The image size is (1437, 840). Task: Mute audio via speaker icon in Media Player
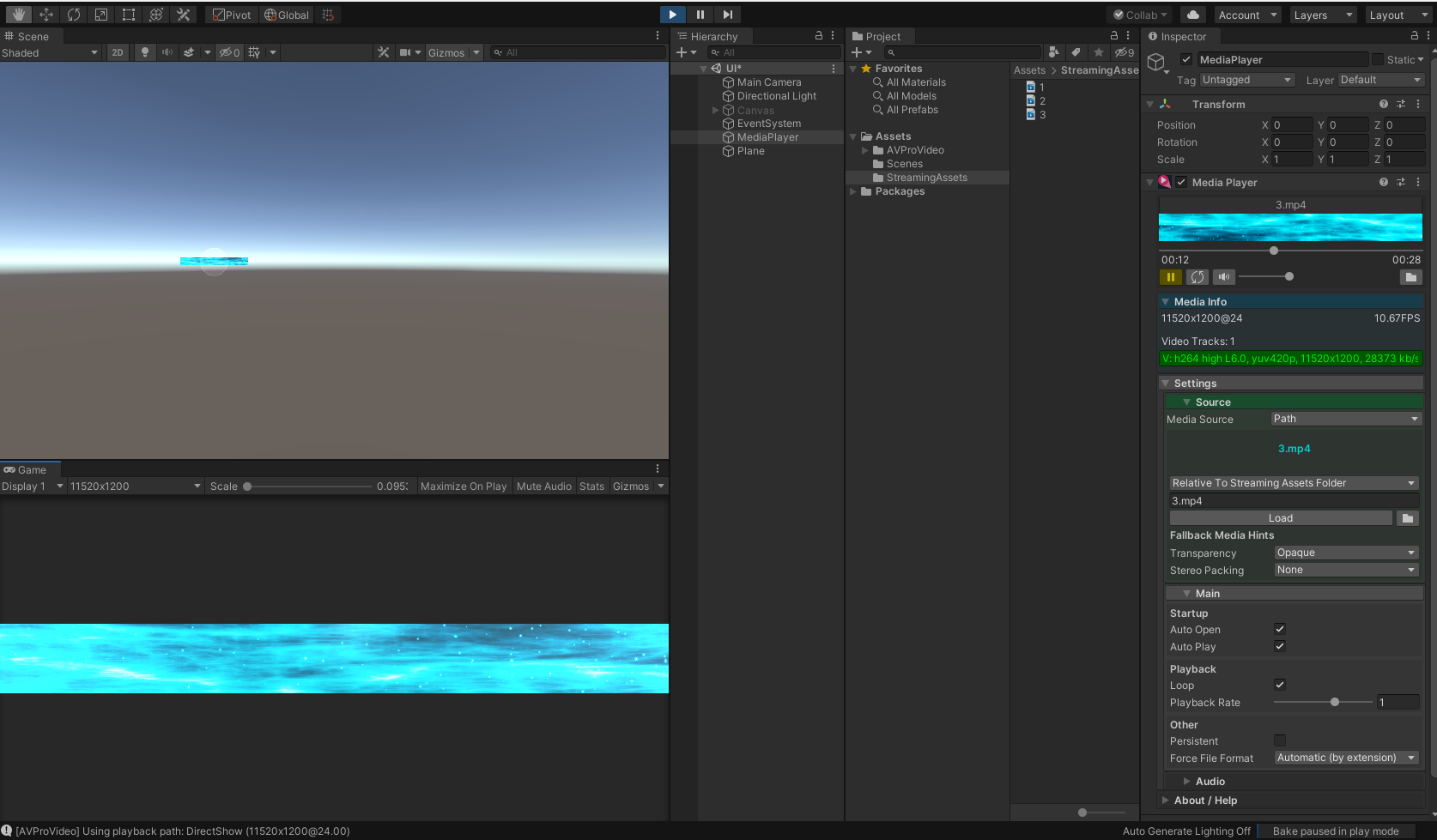1223,276
